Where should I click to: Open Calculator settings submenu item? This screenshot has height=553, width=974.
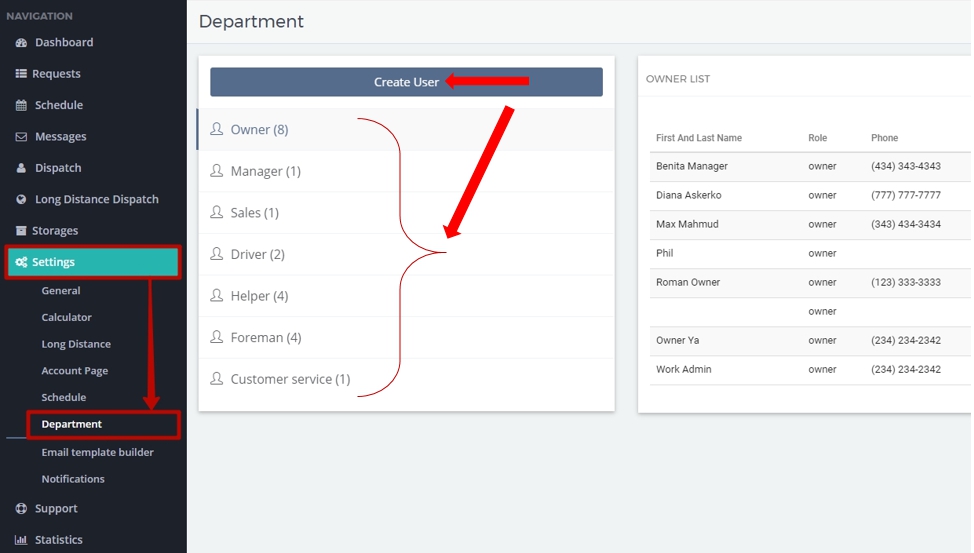(x=66, y=318)
